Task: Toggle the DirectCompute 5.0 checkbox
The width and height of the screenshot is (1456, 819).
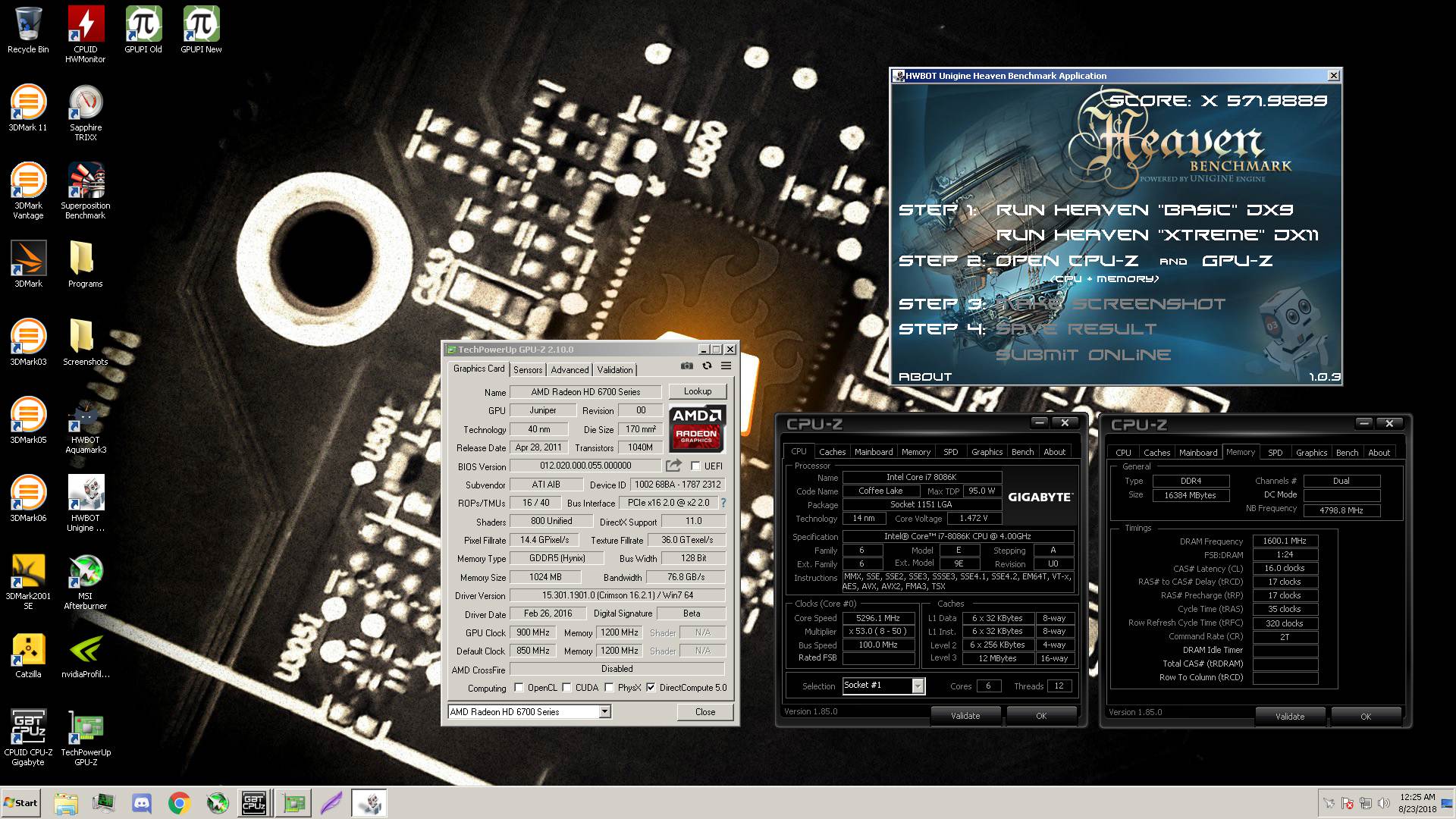Action: click(651, 688)
